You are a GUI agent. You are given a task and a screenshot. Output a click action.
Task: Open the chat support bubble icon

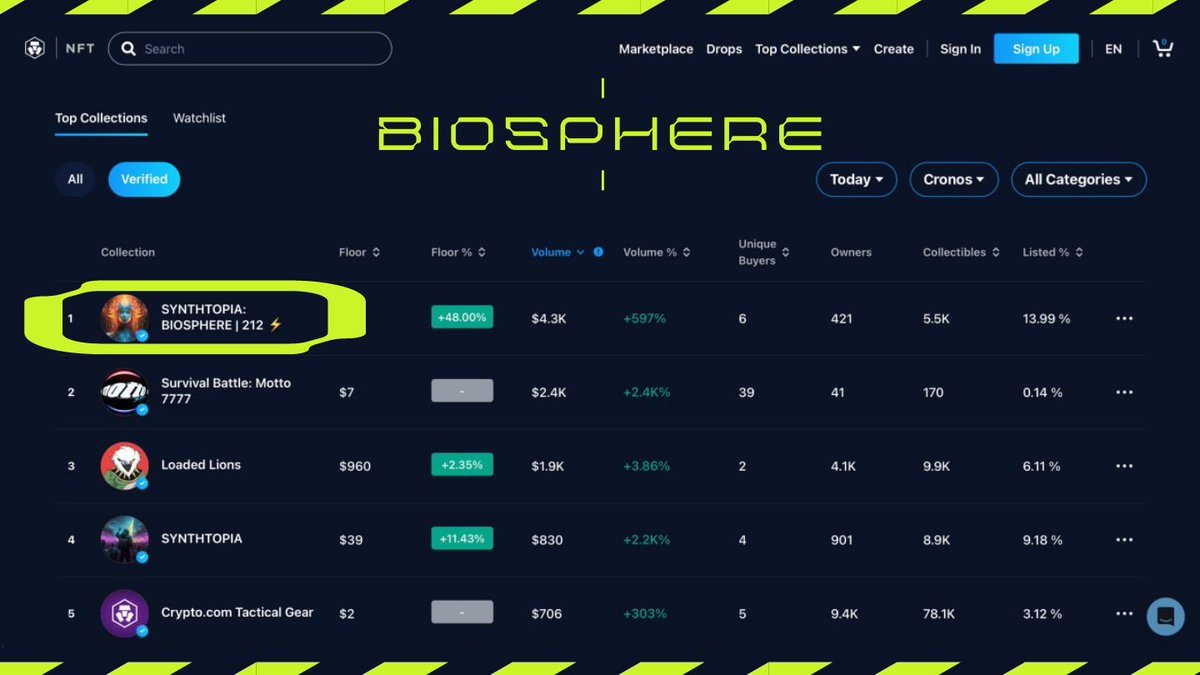coord(1165,616)
